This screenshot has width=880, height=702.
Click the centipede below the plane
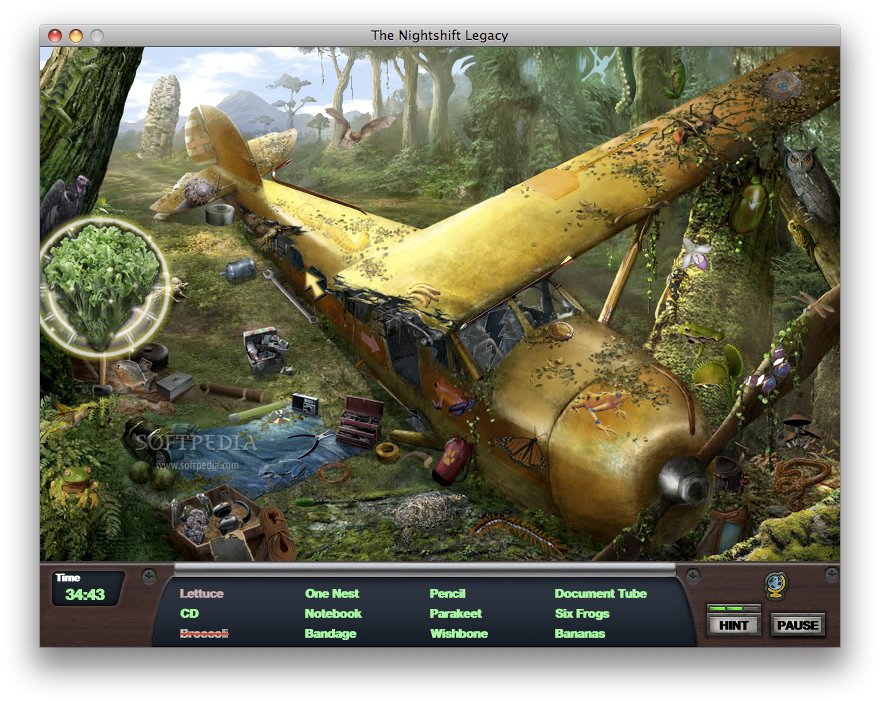coord(517,534)
